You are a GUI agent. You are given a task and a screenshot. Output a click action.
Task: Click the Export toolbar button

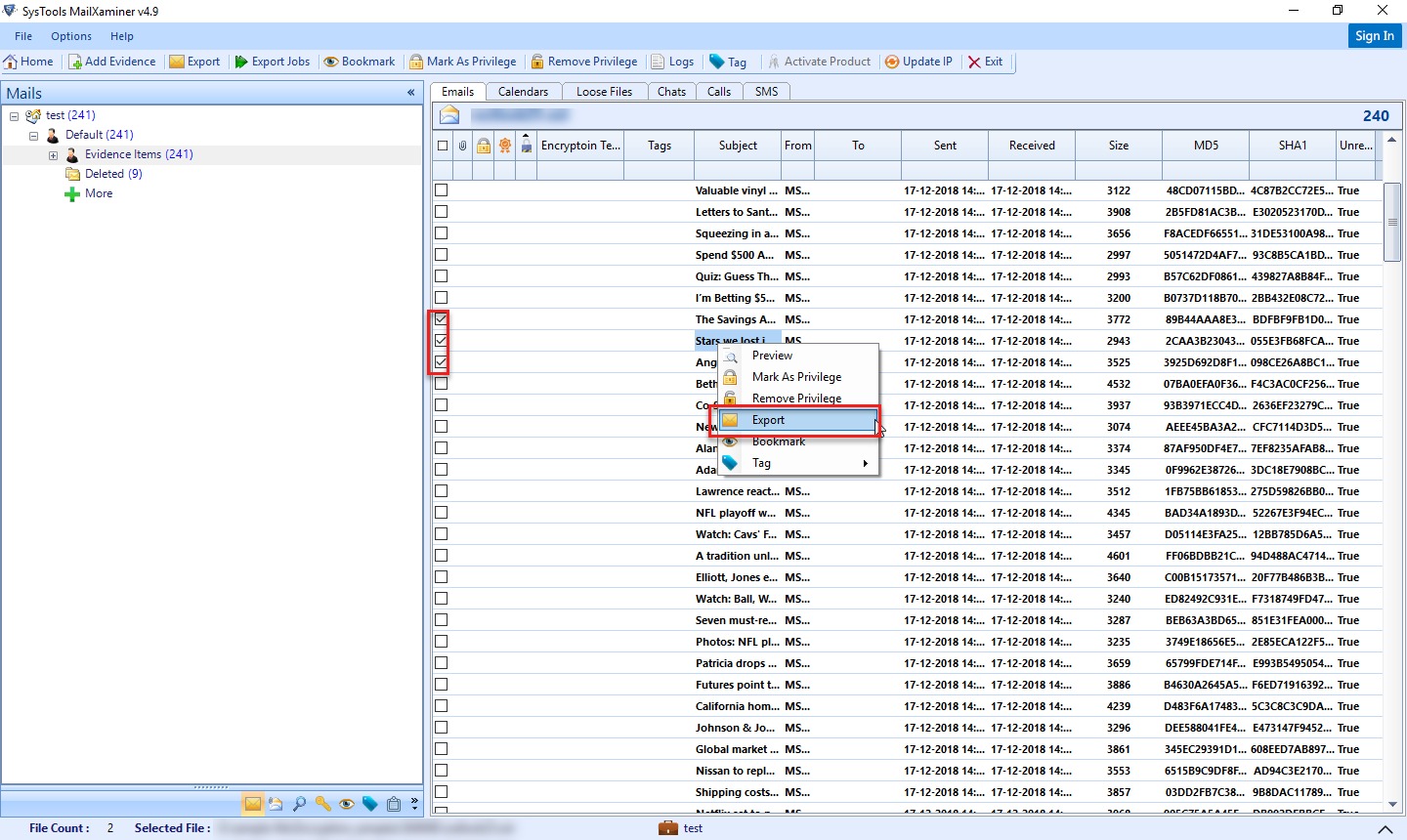tap(194, 62)
